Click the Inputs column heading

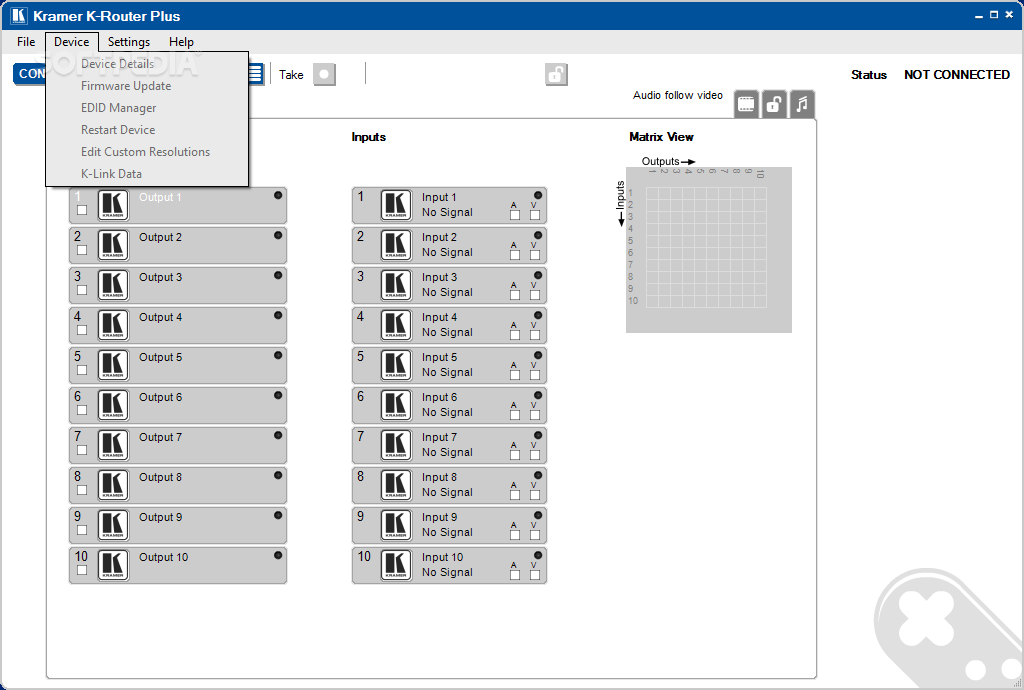(369, 137)
